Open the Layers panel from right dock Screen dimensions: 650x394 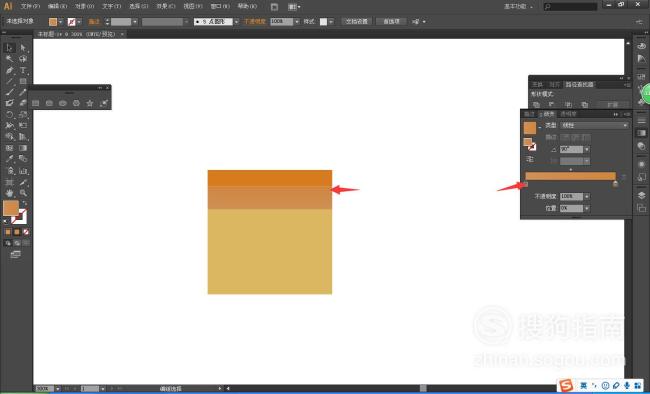(641, 195)
